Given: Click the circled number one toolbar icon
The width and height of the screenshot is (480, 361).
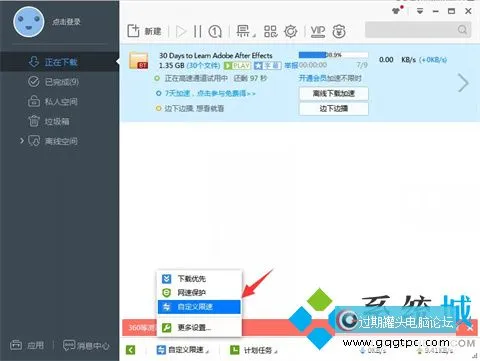Looking at the screenshot, I should pyautogui.click(x=215, y=32).
